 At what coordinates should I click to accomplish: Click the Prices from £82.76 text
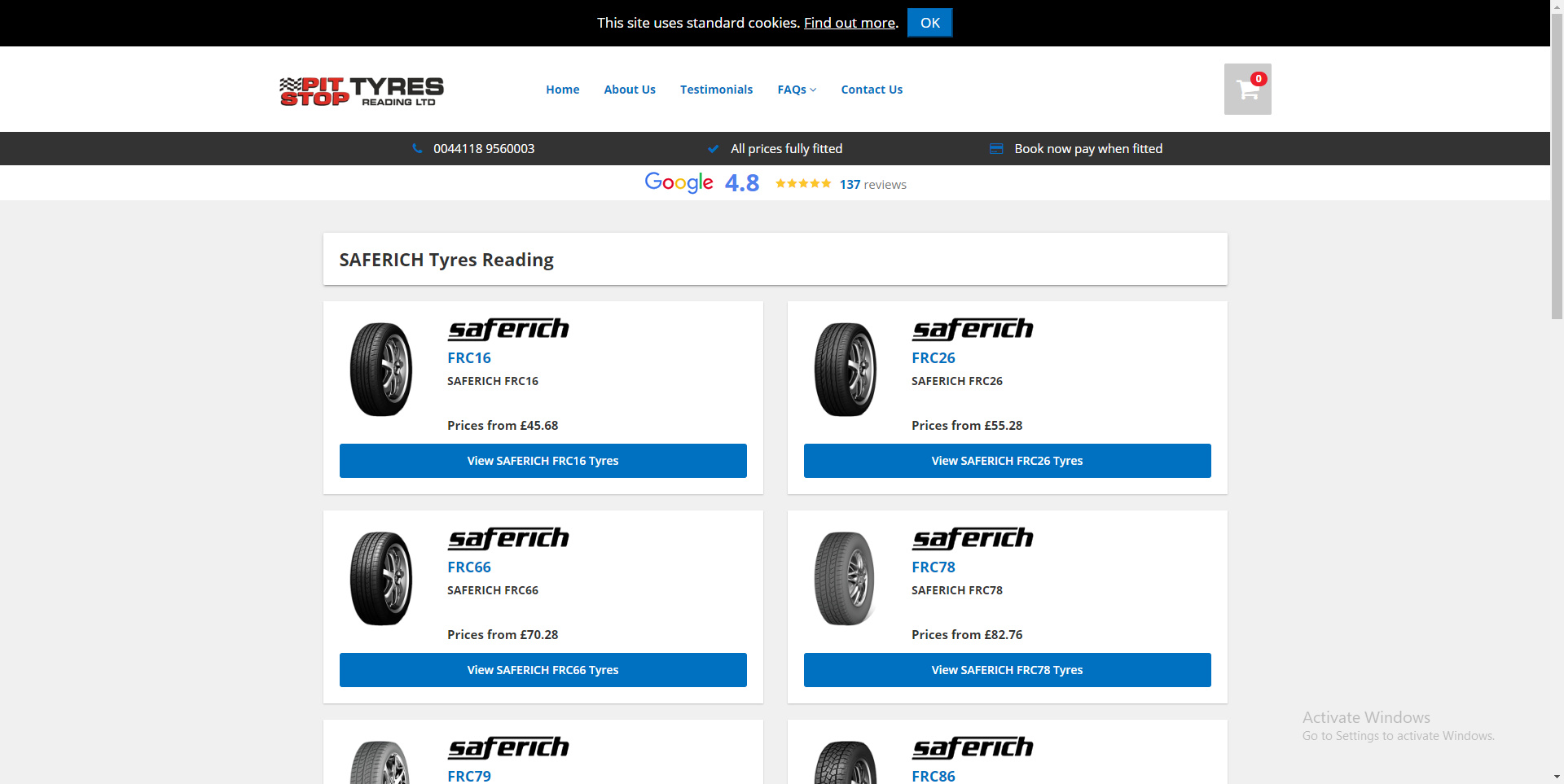click(x=967, y=634)
